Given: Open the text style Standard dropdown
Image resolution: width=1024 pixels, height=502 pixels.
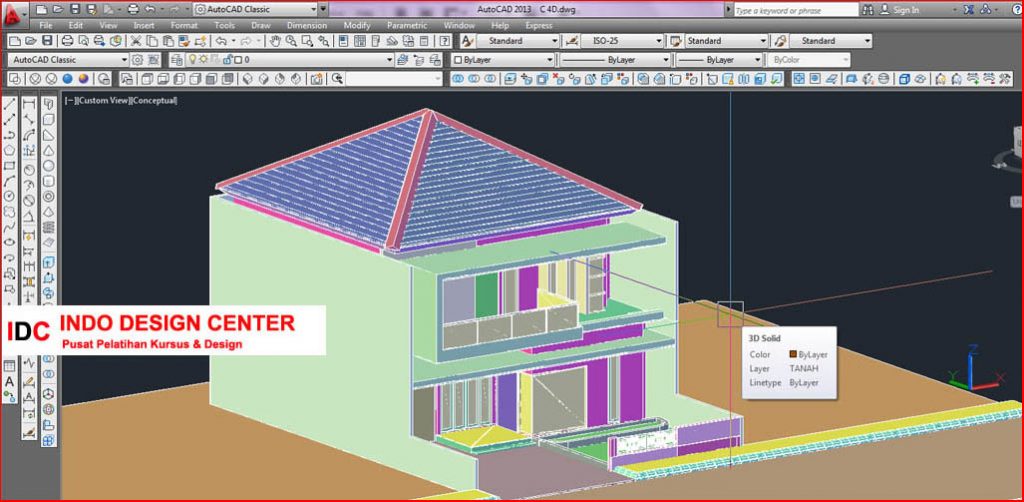Looking at the screenshot, I should (554, 40).
